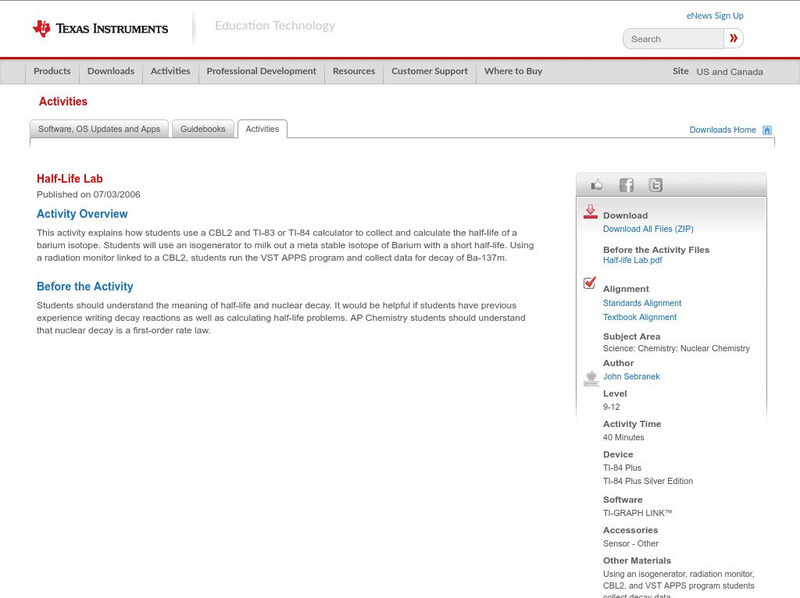Open the Where to Buy menu

click(x=513, y=71)
